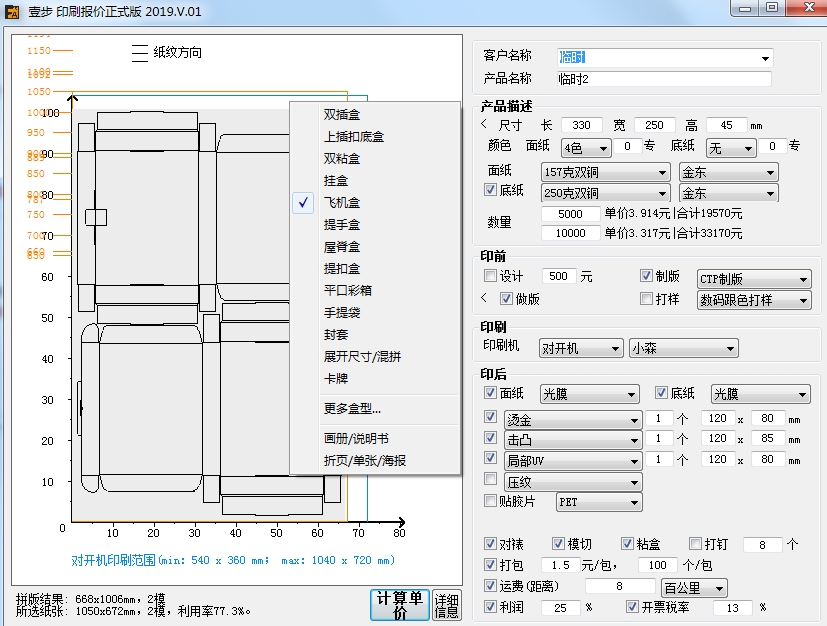This screenshot has height=626, width=827.
Task: Click the 利润 percent field
Action: click(x=560, y=608)
